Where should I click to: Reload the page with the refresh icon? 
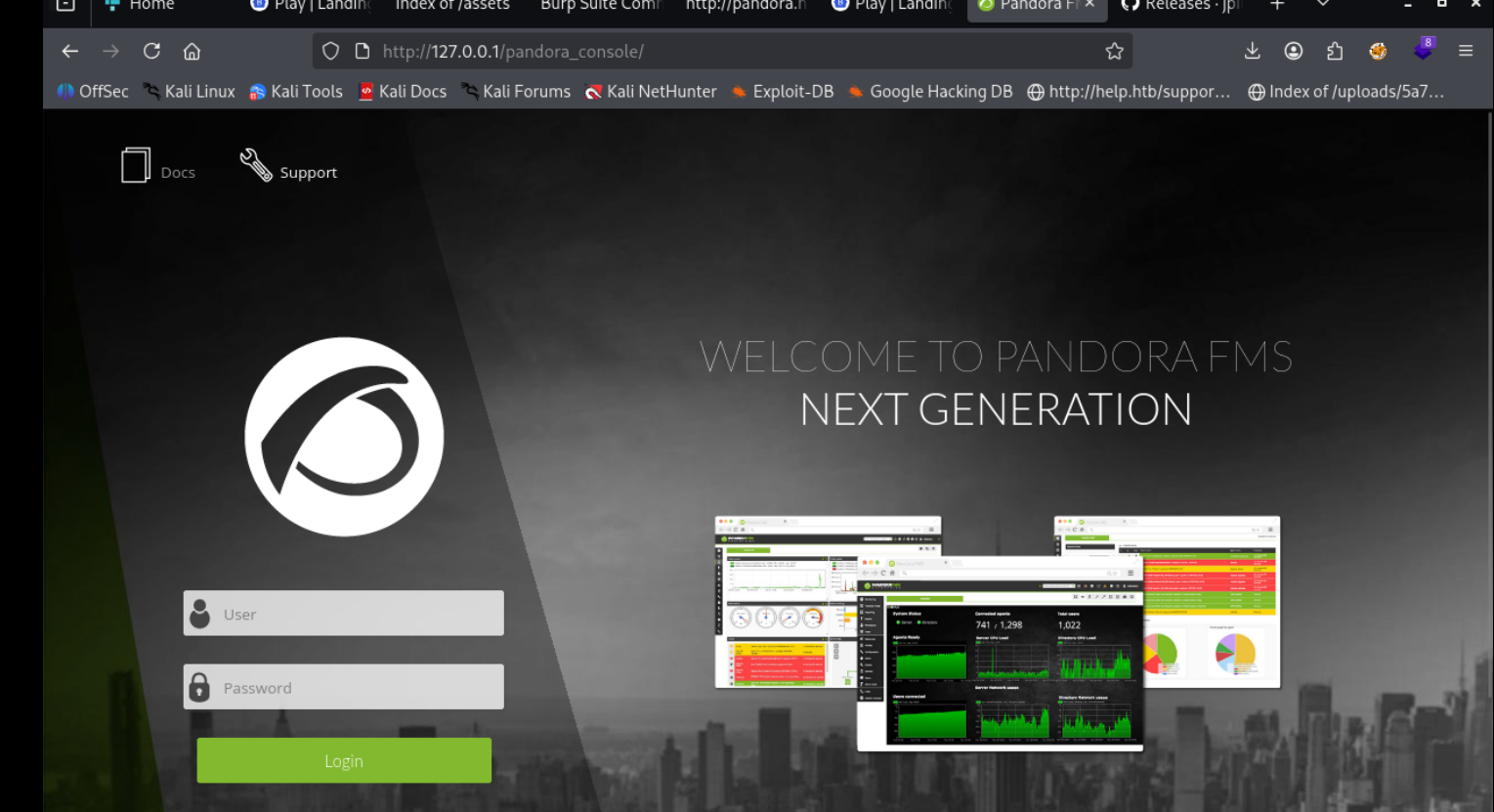(151, 51)
